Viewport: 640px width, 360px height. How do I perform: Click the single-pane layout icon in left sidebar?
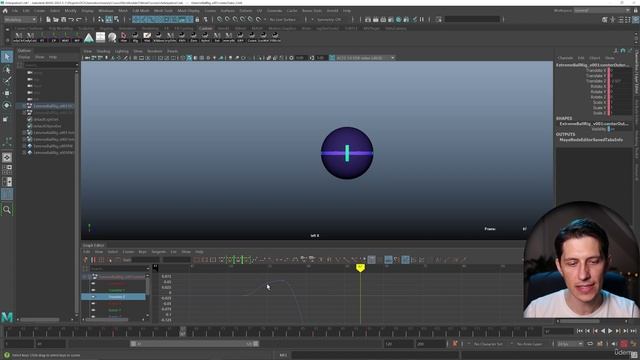coord(7,158)
